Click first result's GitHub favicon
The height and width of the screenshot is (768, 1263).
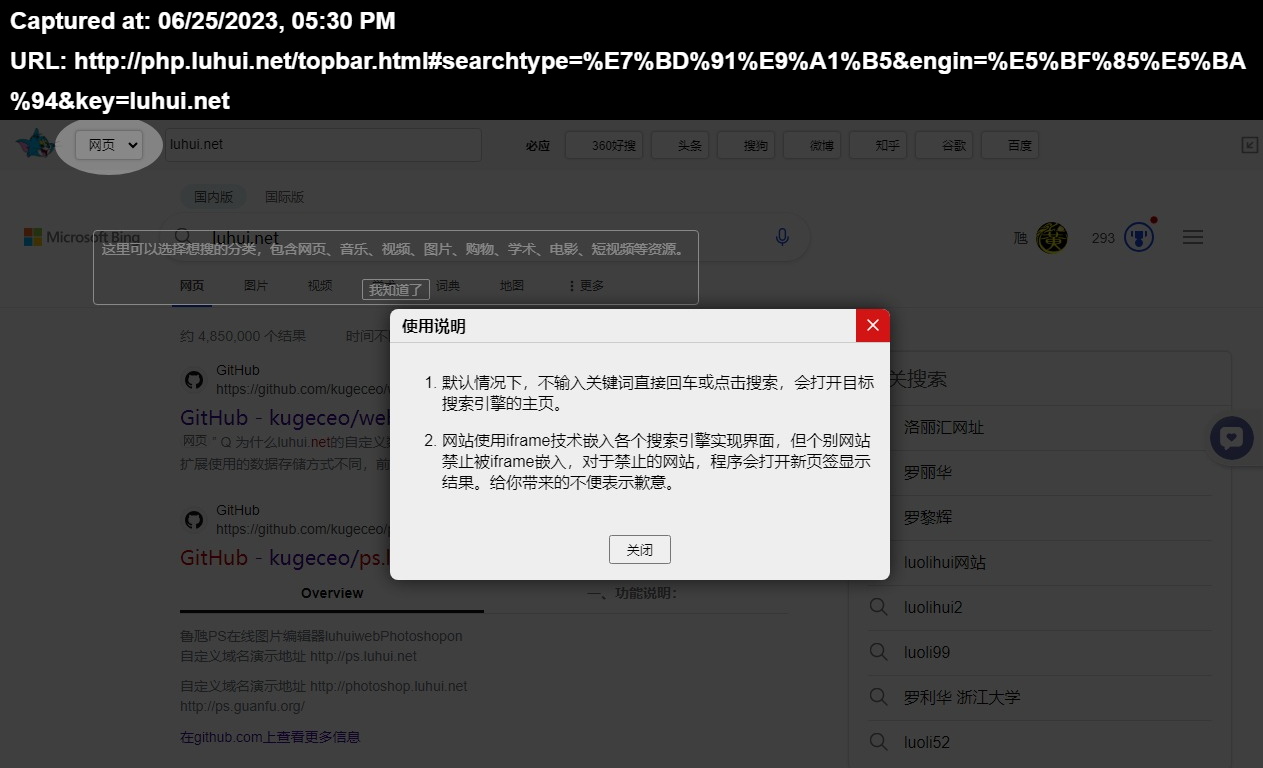(x=194, y=380)
